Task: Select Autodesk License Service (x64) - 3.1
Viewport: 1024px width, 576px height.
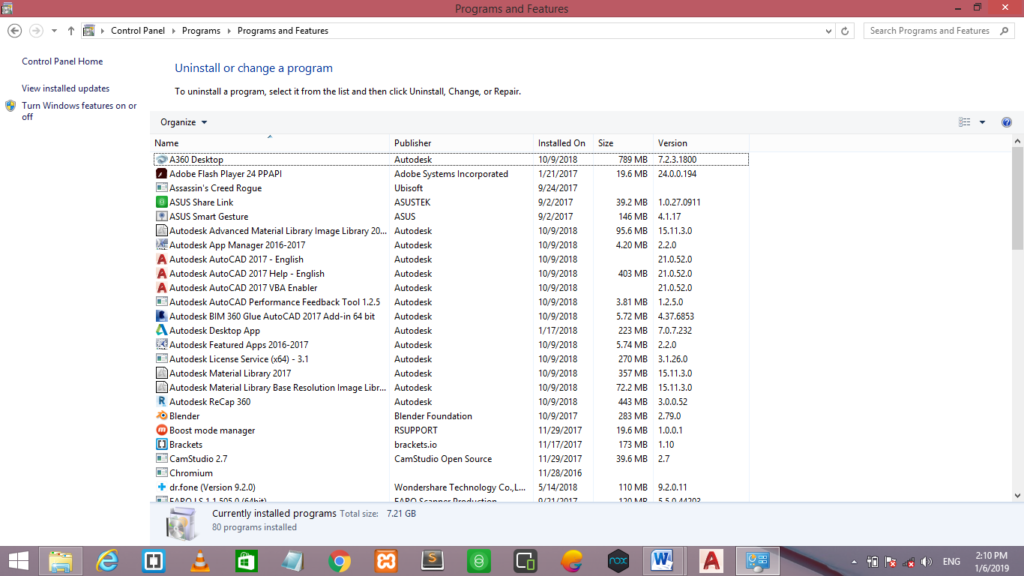Action: (451, 359)
